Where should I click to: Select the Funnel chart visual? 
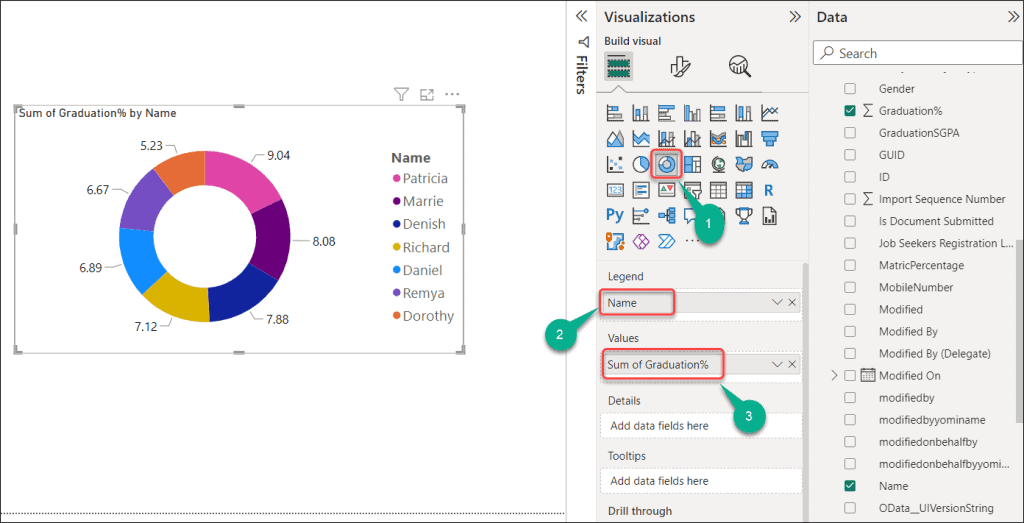point(770,138)
